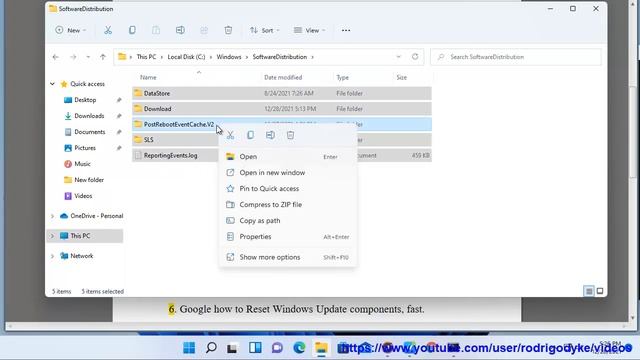Open Music in the navigation pane
640x360 pixels.
(82, 164)
